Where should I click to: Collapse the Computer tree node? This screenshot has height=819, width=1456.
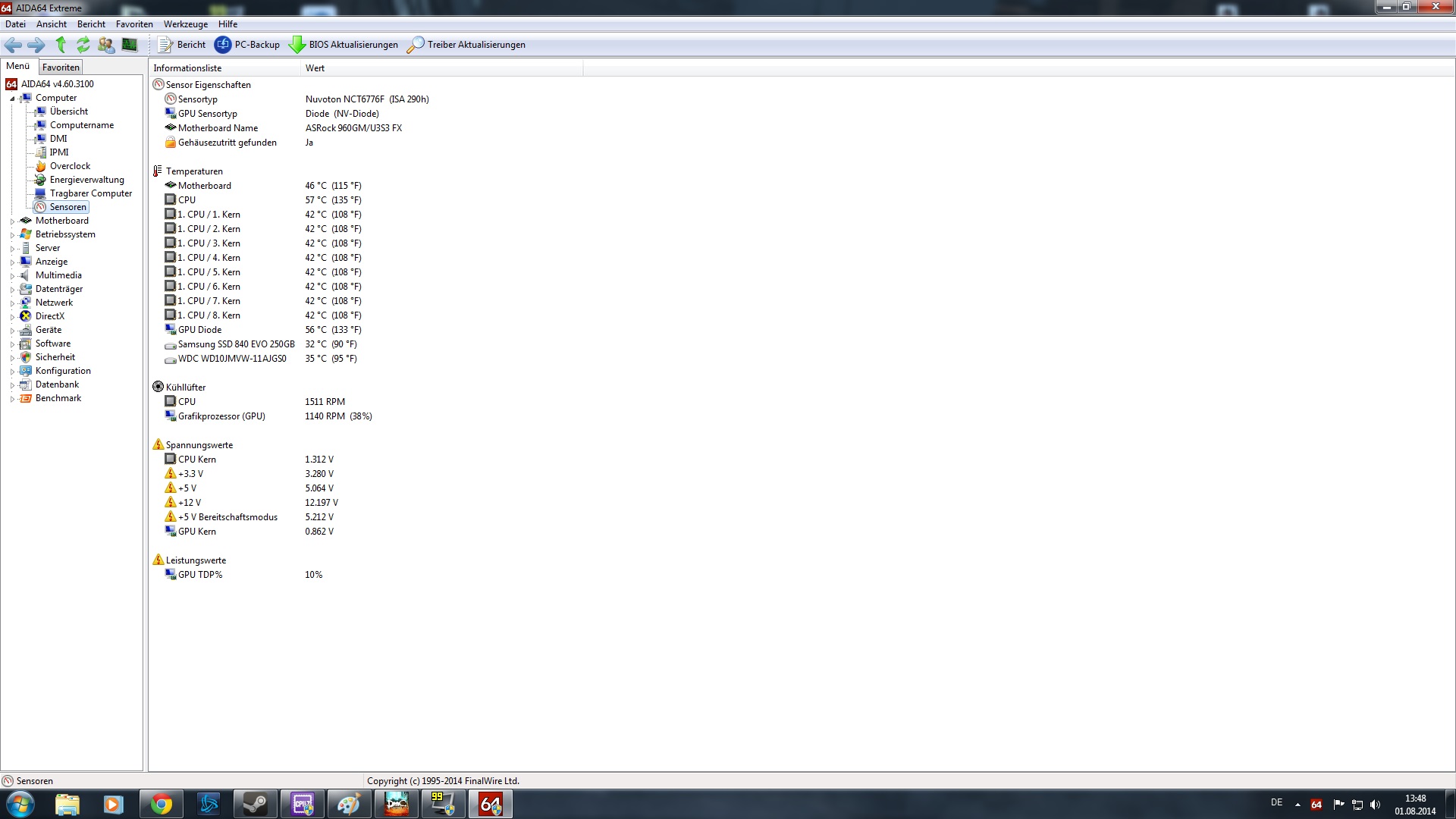[12, 99]
